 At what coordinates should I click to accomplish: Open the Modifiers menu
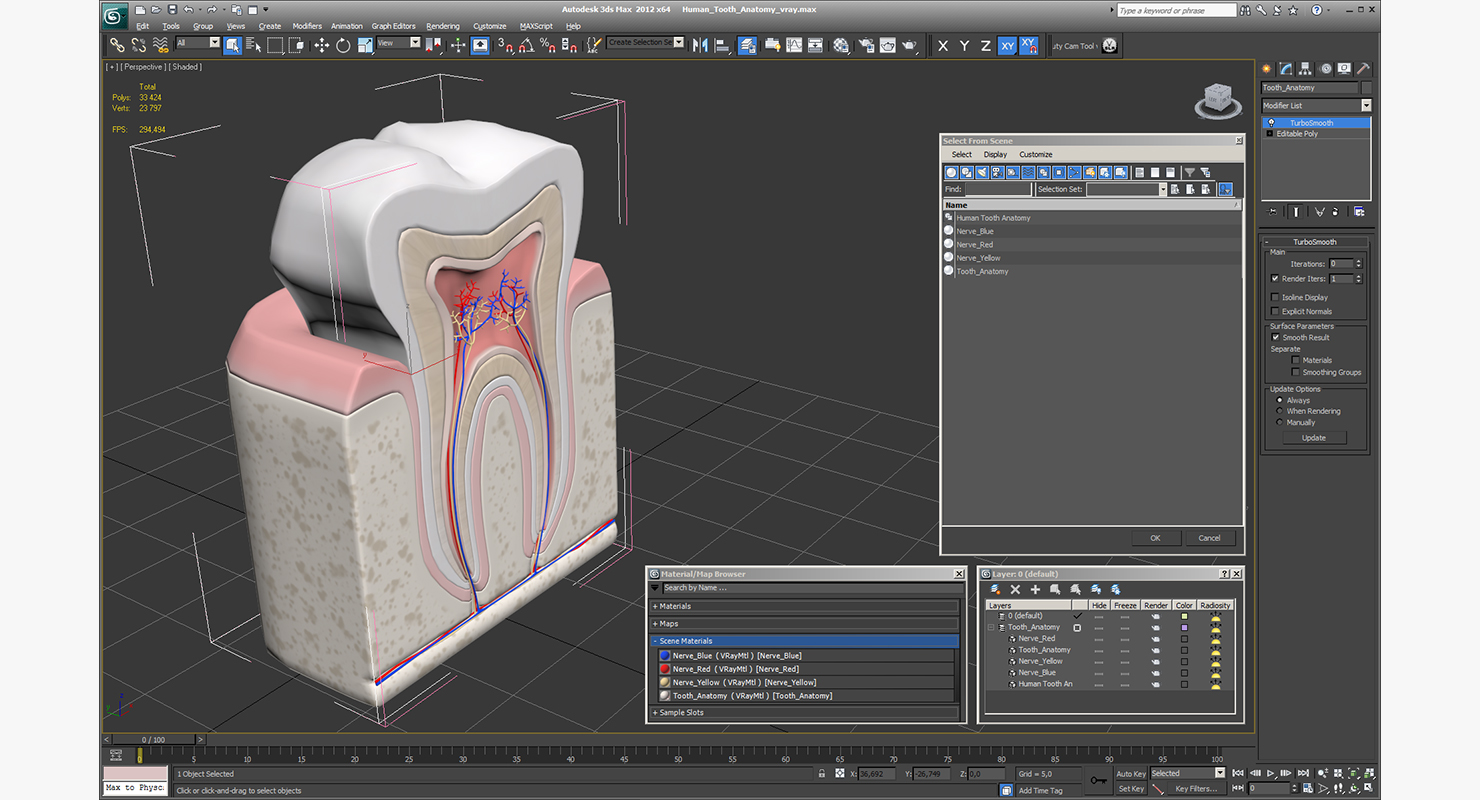(x=307, y=26)
